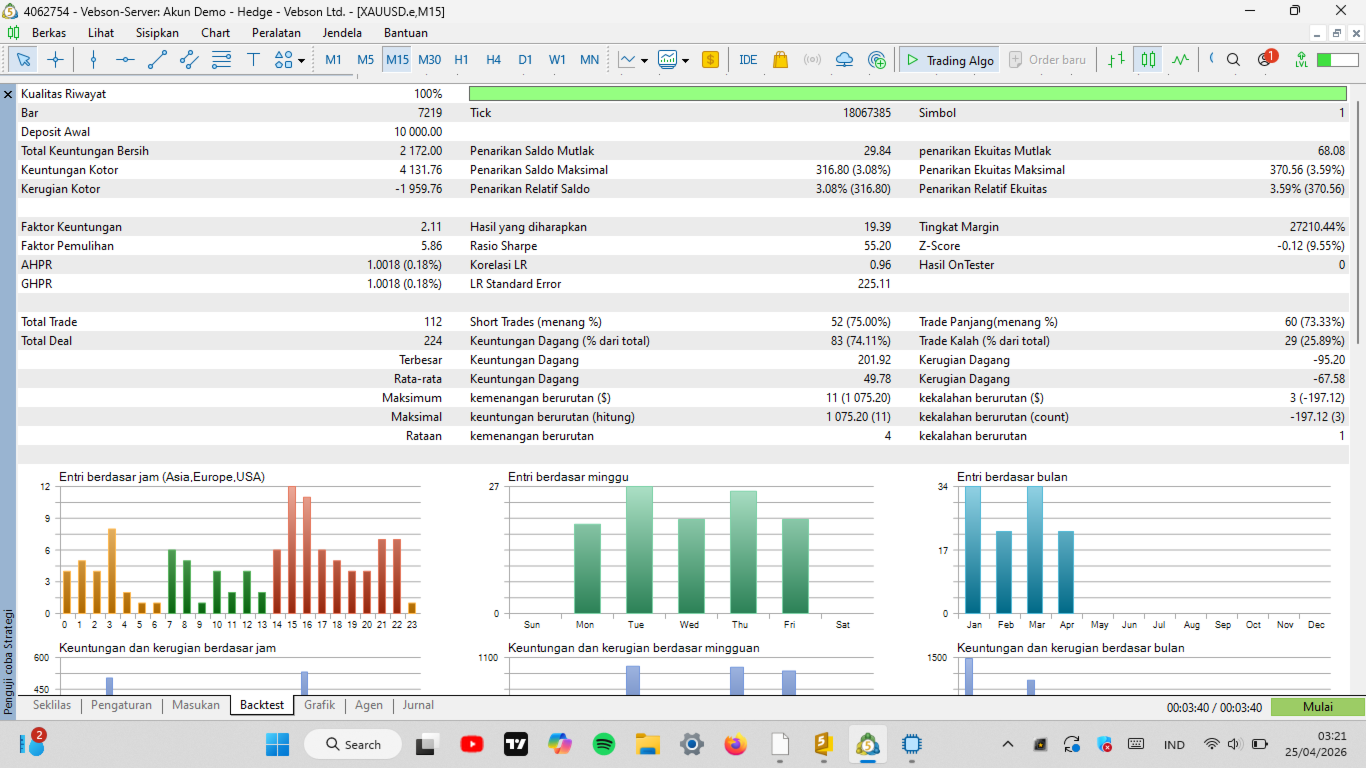1366x768 pixels.
Task: Open the Market shopping bag icon
Action: [781, 60]
